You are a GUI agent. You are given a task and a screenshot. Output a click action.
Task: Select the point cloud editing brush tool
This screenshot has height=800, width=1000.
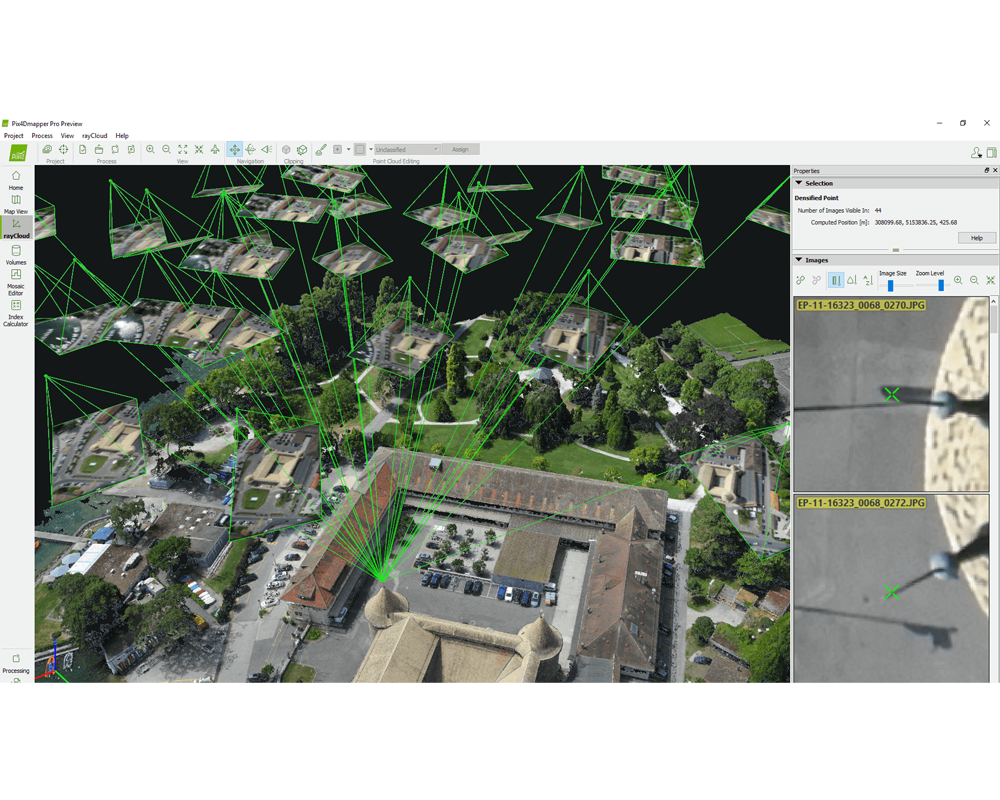point(321,149)
